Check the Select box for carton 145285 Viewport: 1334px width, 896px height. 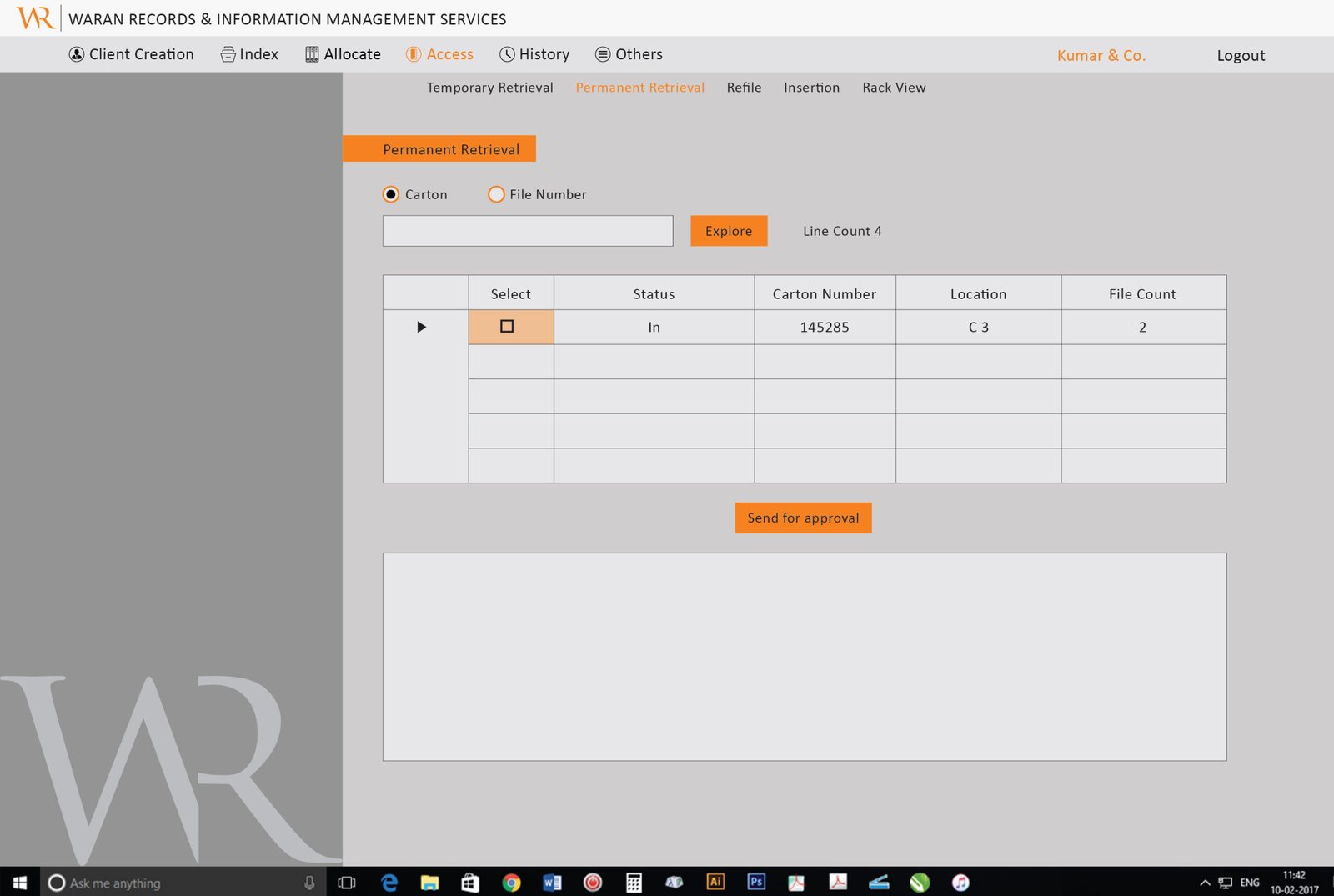tap(507, 327)
